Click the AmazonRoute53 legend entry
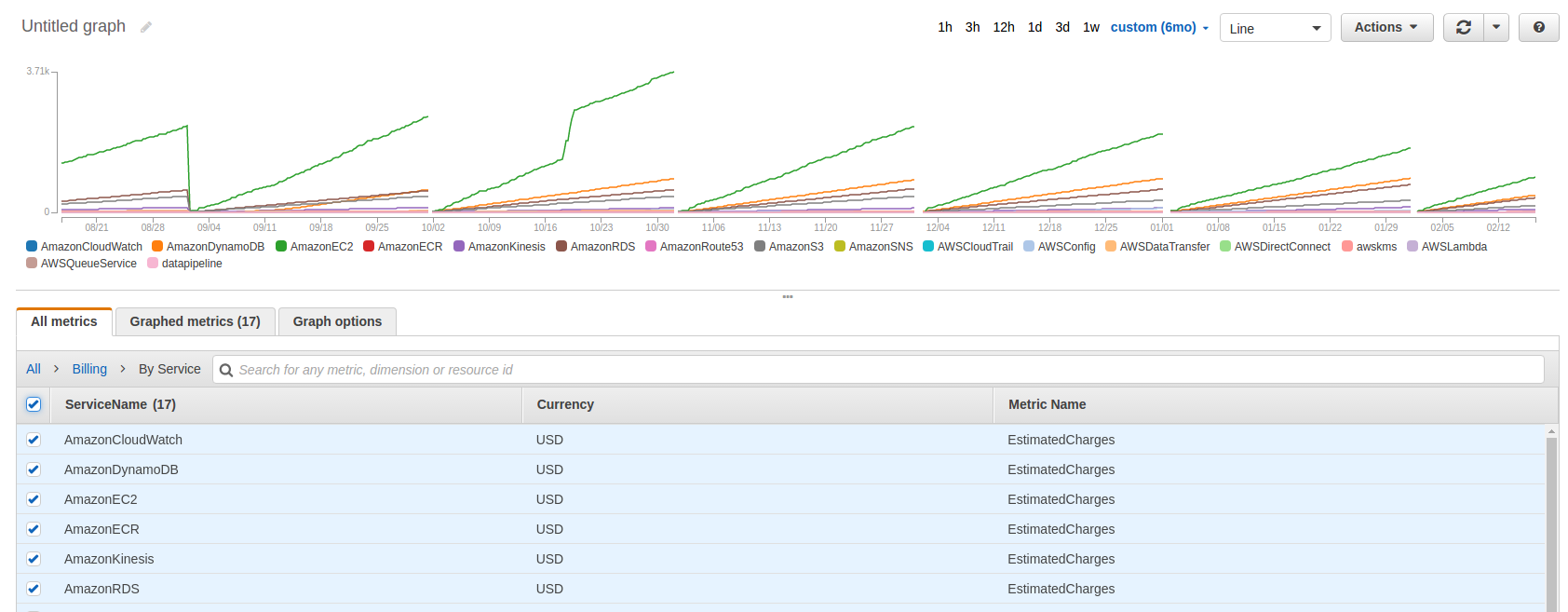This screenshot has width=1568, height=612. coord(695,247)
